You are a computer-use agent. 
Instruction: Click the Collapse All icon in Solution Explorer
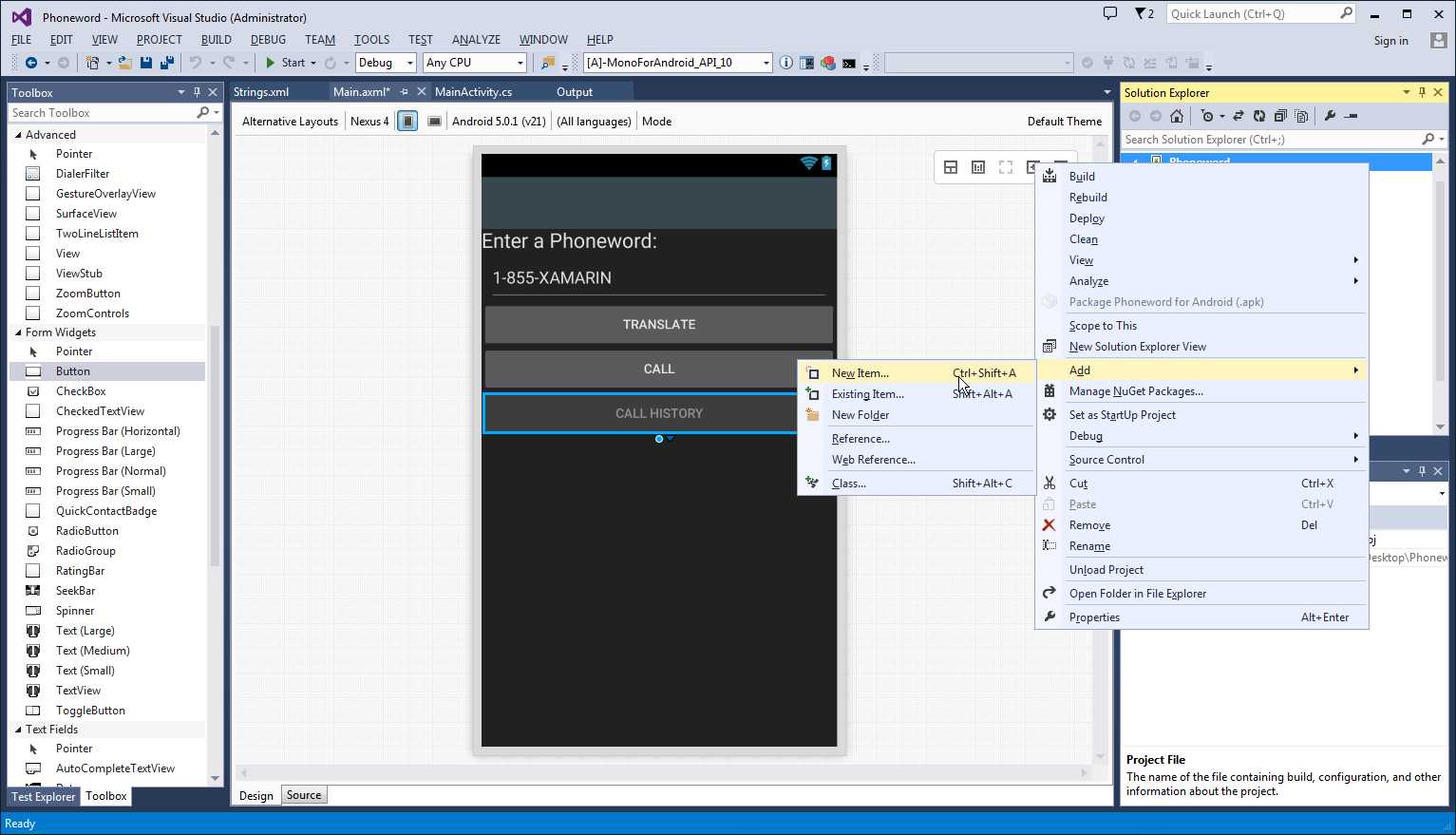pos(1280,116)
